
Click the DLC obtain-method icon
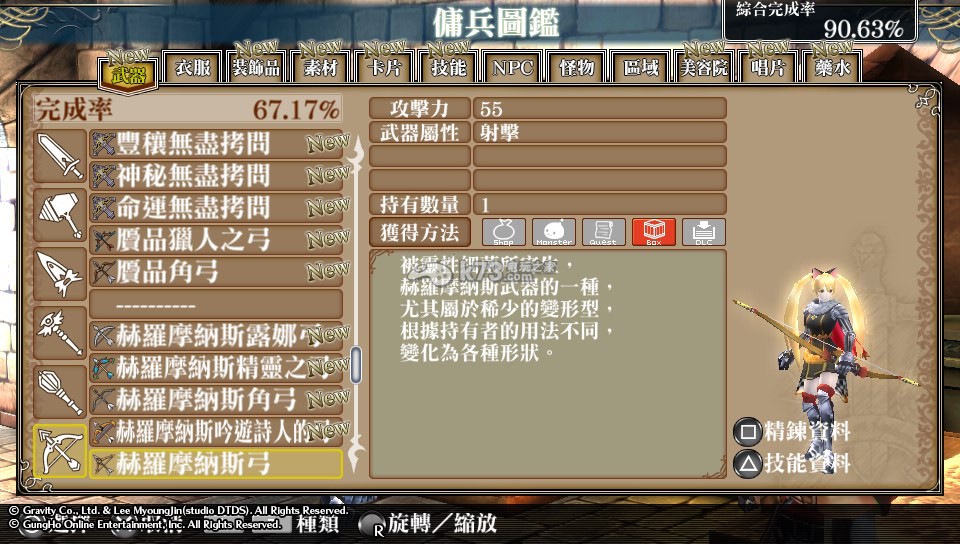(703, 232)
